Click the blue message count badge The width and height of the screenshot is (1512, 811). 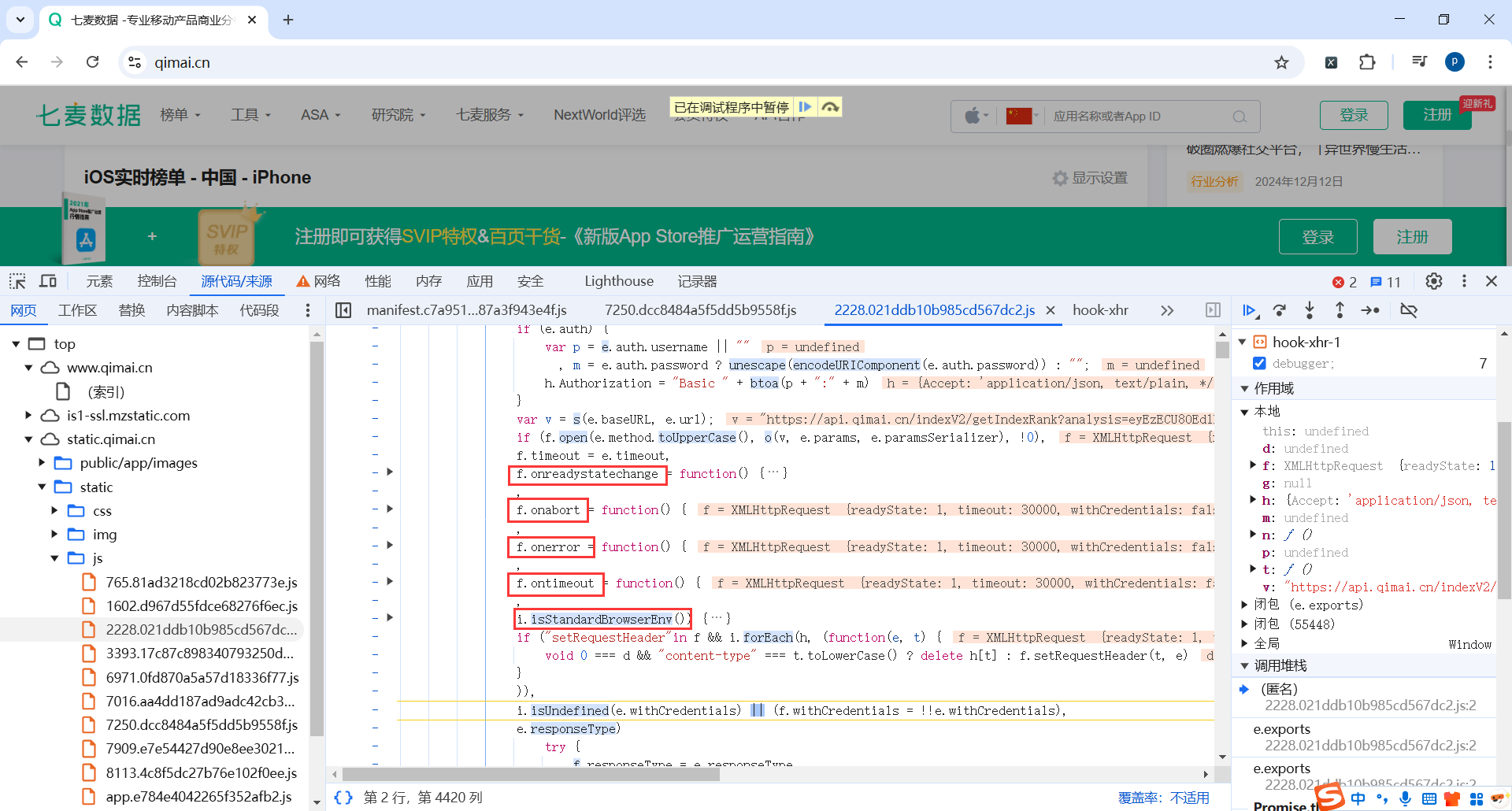click(x=1386, y=282)
